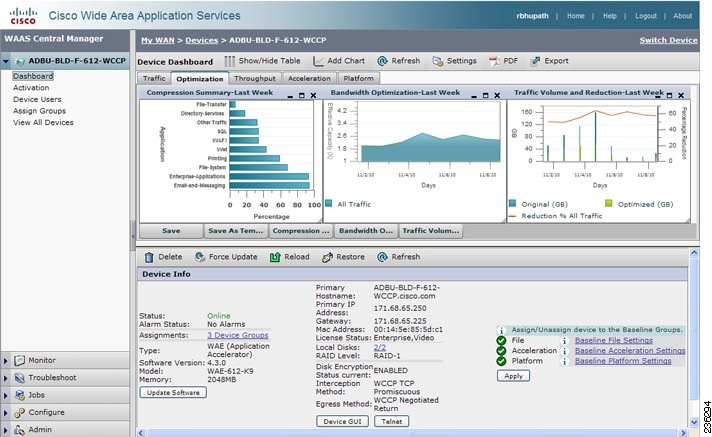The height and width of the screenshot is (437, 712).
Task: Click info icon next to Platform baseline
Action: 564,362
